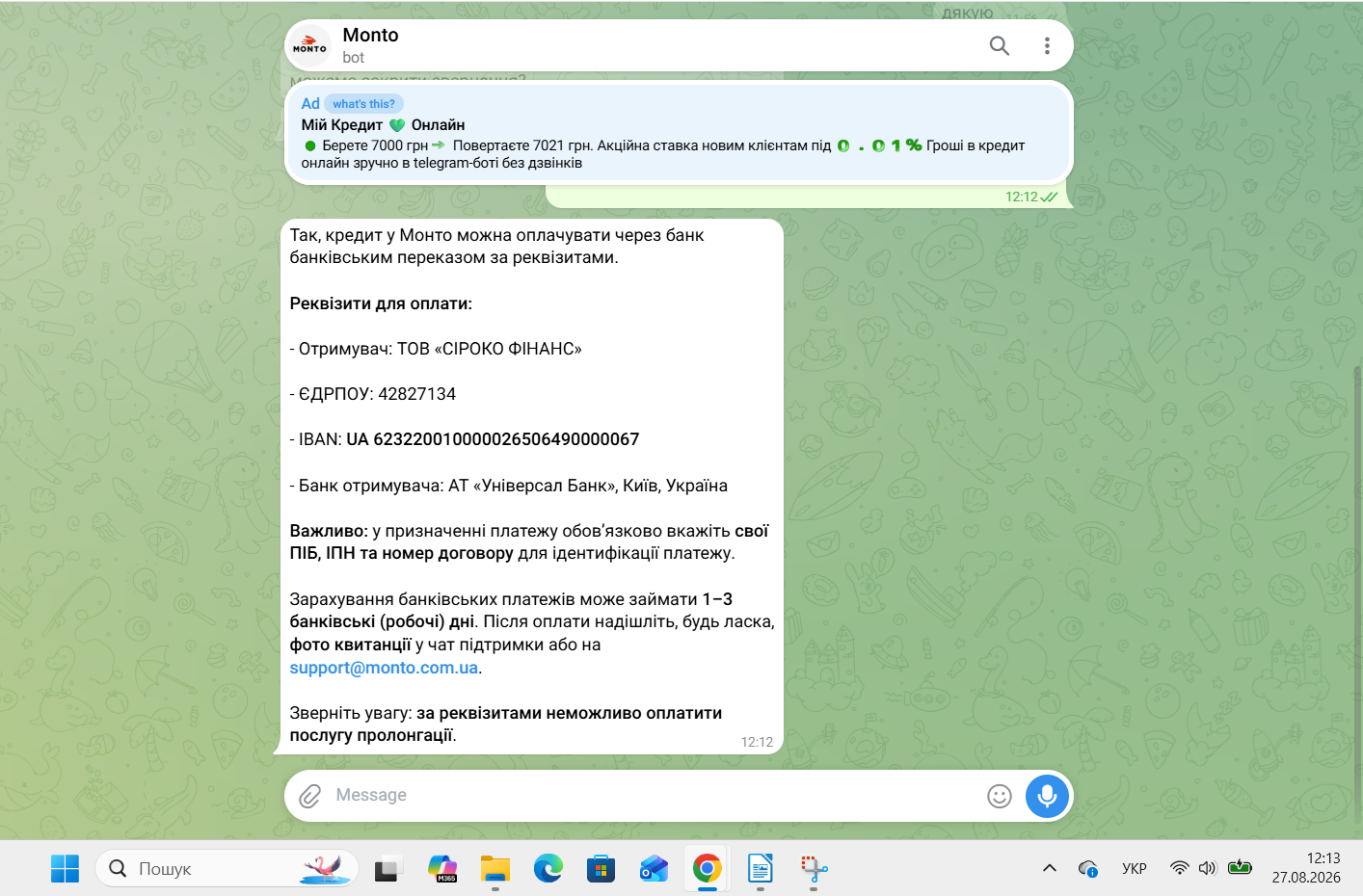Switch keyboard language from УКР

click(x=1135, y=868)
